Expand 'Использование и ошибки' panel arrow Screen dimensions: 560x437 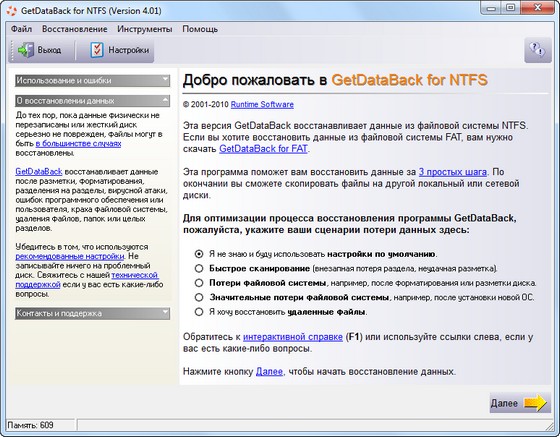coord(165,79)
